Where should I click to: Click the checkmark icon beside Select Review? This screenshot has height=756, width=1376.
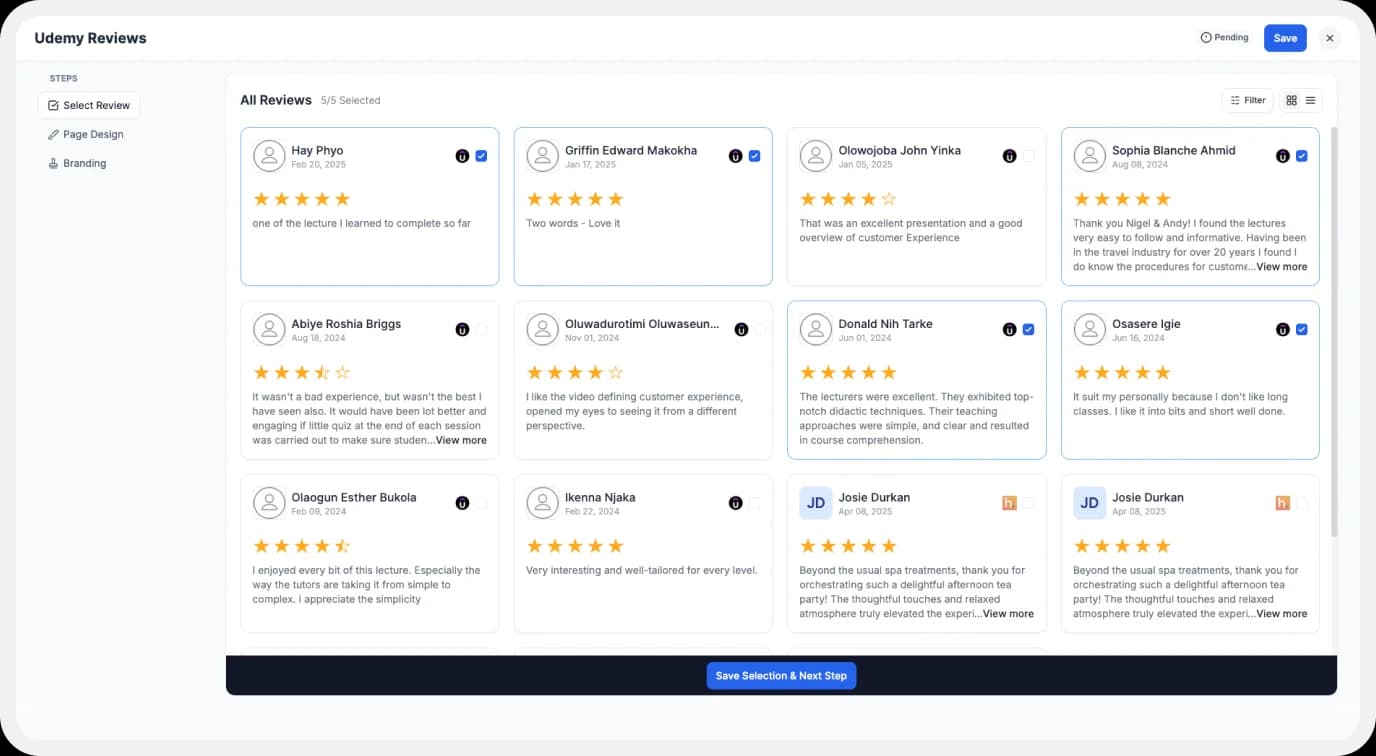point(52,105)
